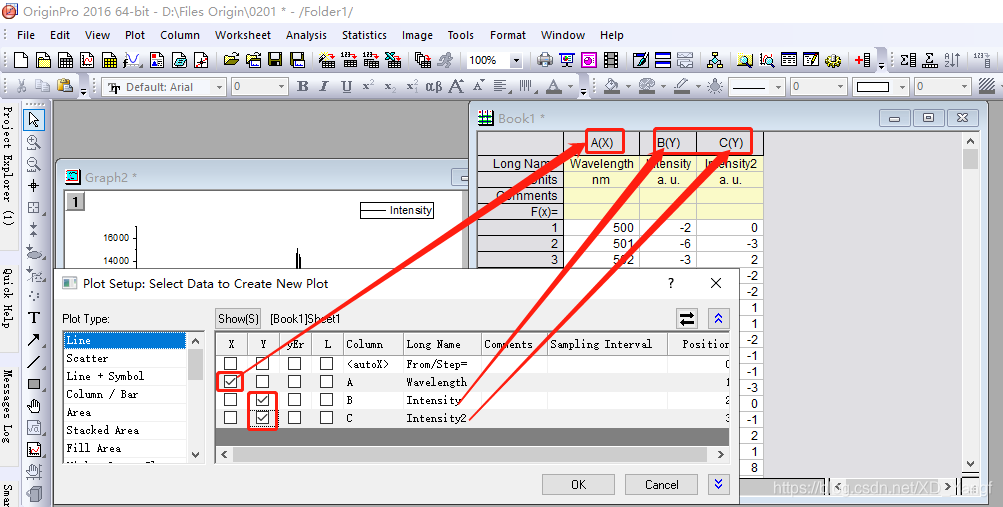
Task: Open the Statistics menu
Action: coord(364,35)
